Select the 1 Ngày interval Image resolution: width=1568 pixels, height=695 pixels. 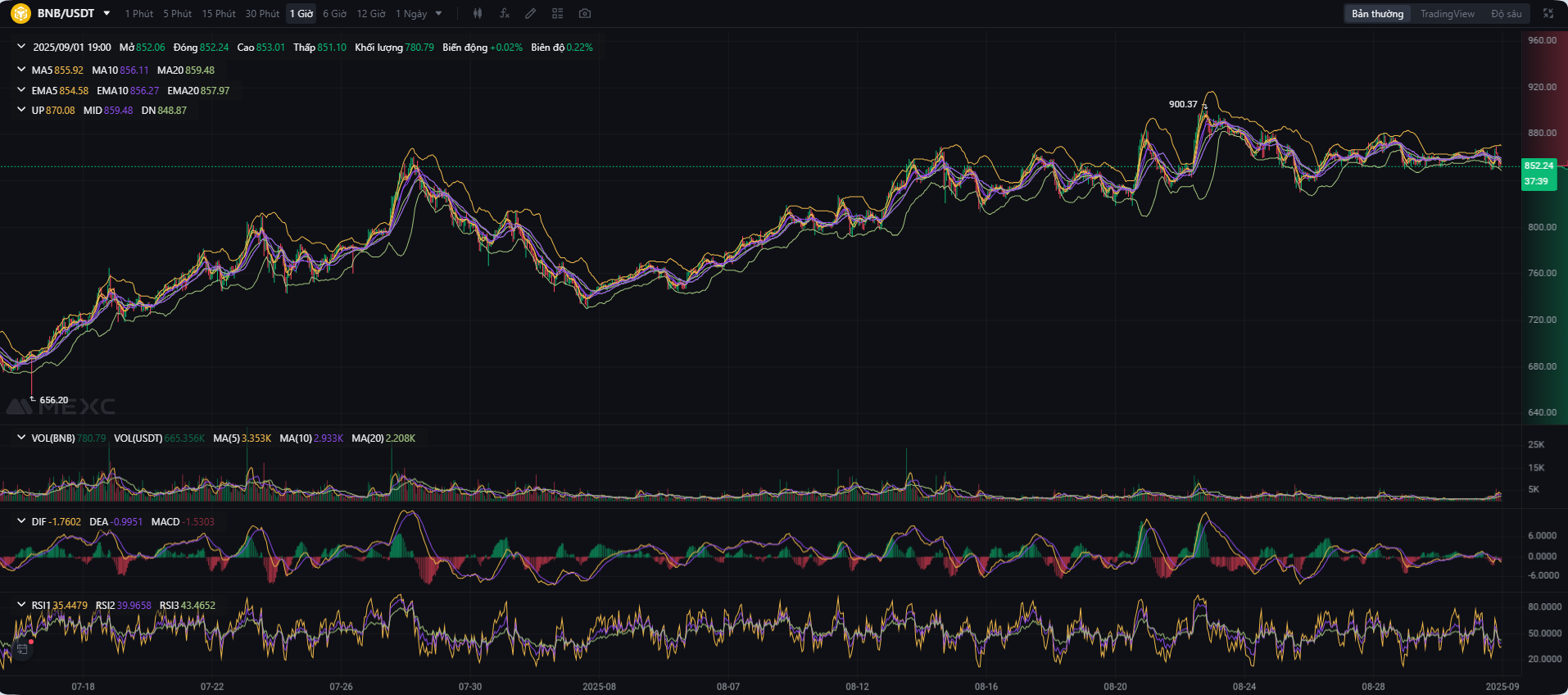(x=411, y=14)
